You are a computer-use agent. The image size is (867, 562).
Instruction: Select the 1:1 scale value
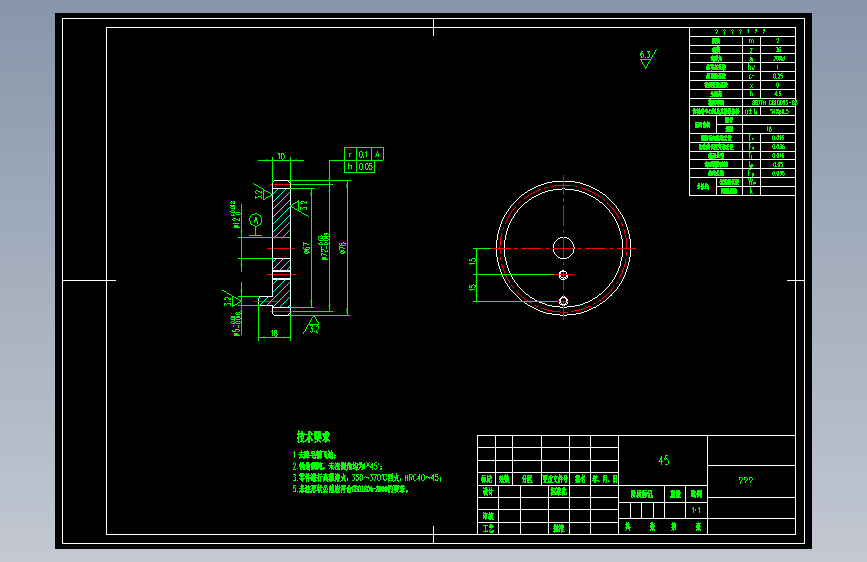pyautogui.click(x=696, y=510)
